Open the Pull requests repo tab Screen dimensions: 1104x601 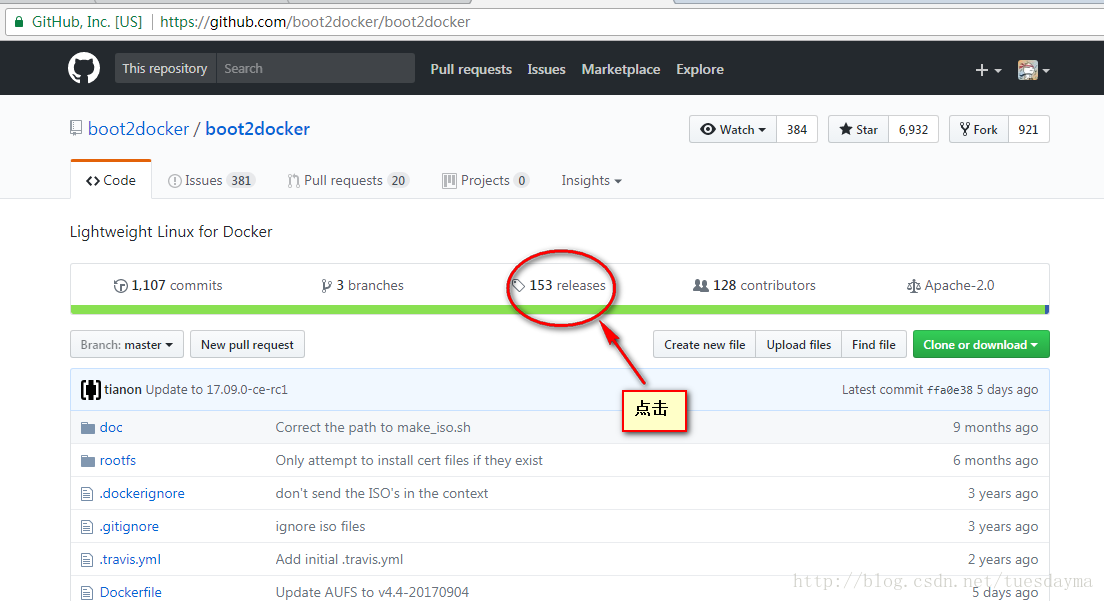[x=348, y=180]
